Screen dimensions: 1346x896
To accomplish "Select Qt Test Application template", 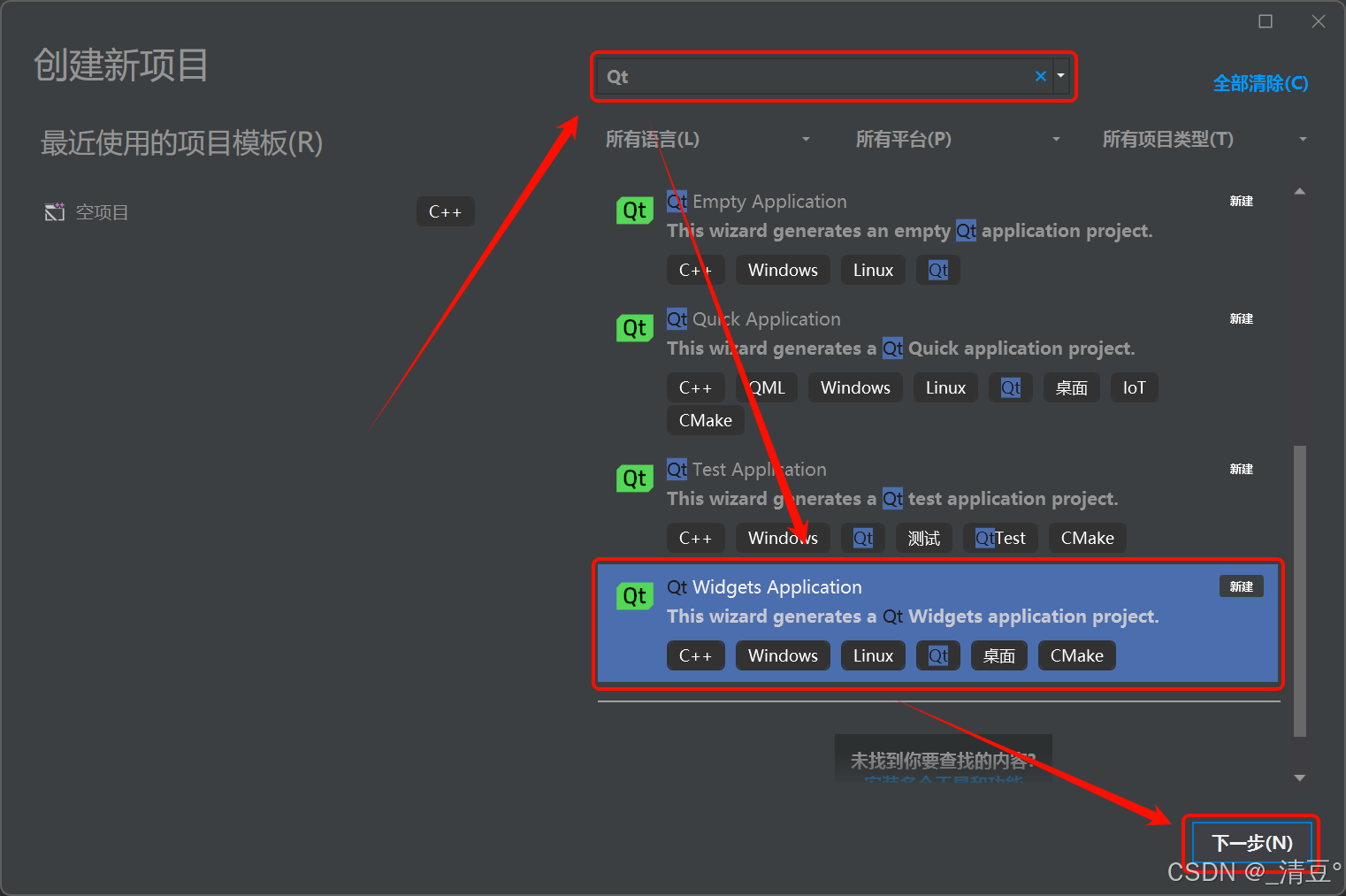I will [x=939, y=505].
